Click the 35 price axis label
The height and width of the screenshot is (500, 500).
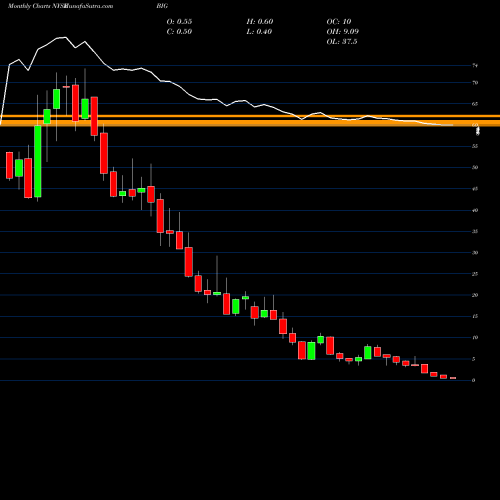(x=475, y=231)
